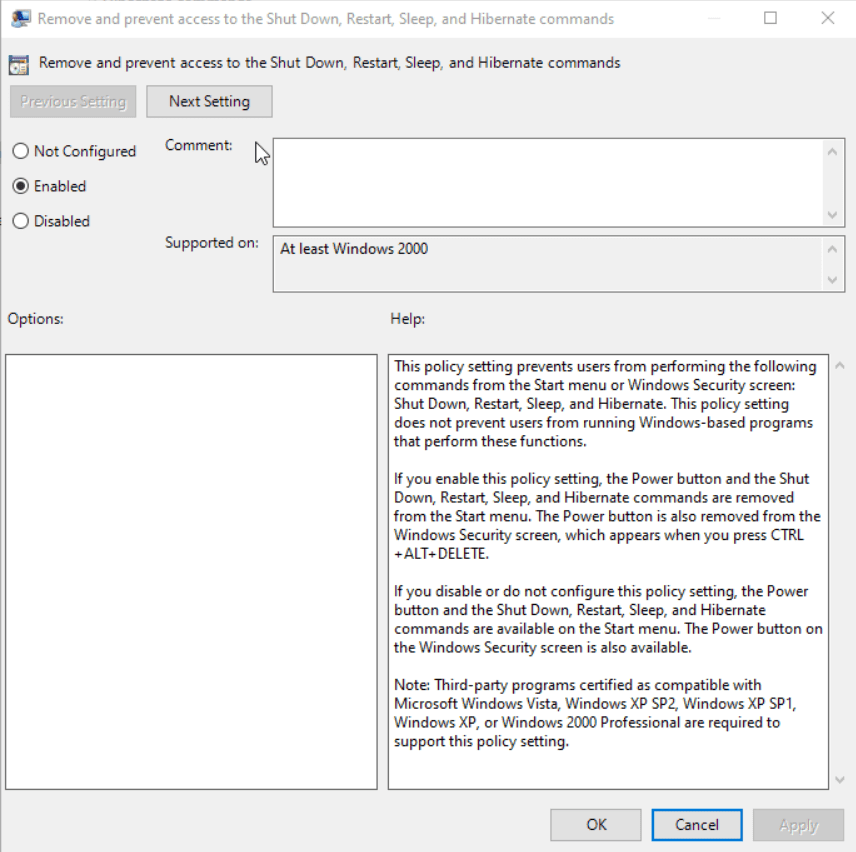Screen dimensions: 856x852
Task: Click the 'Supported on:' label
Action: coord(212,243)
